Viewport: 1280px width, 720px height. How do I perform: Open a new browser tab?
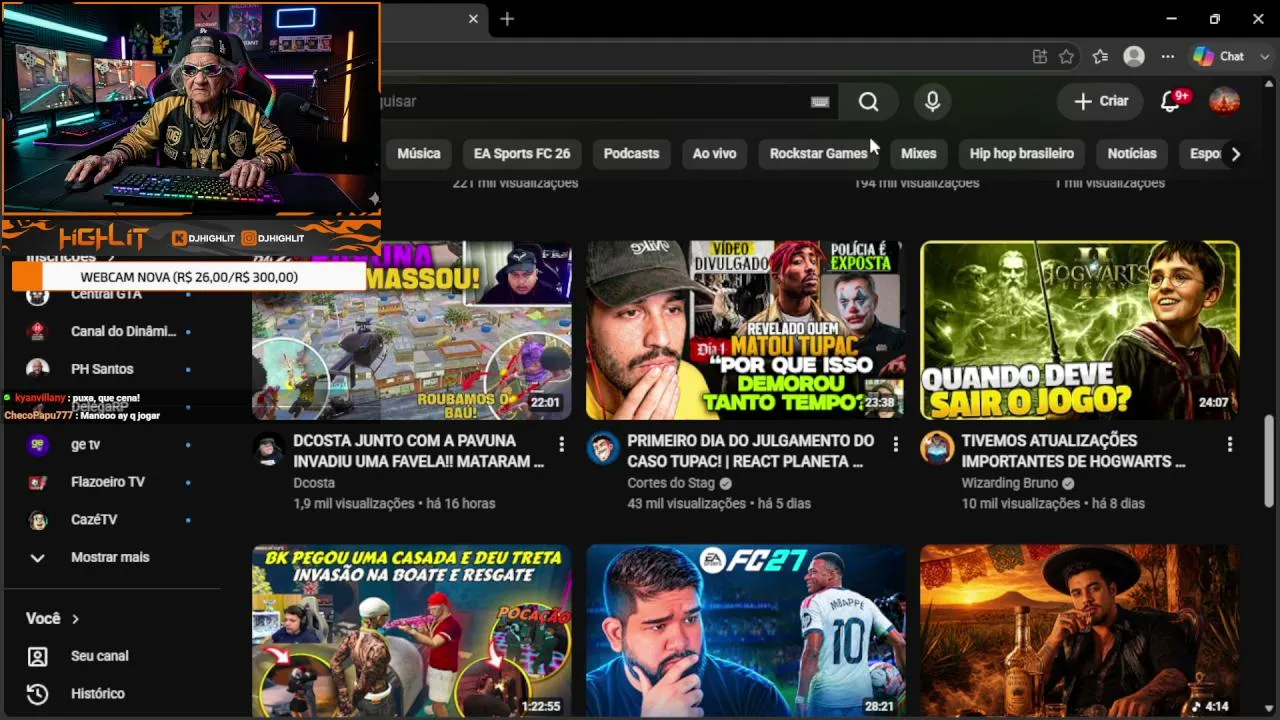point(507,19)
